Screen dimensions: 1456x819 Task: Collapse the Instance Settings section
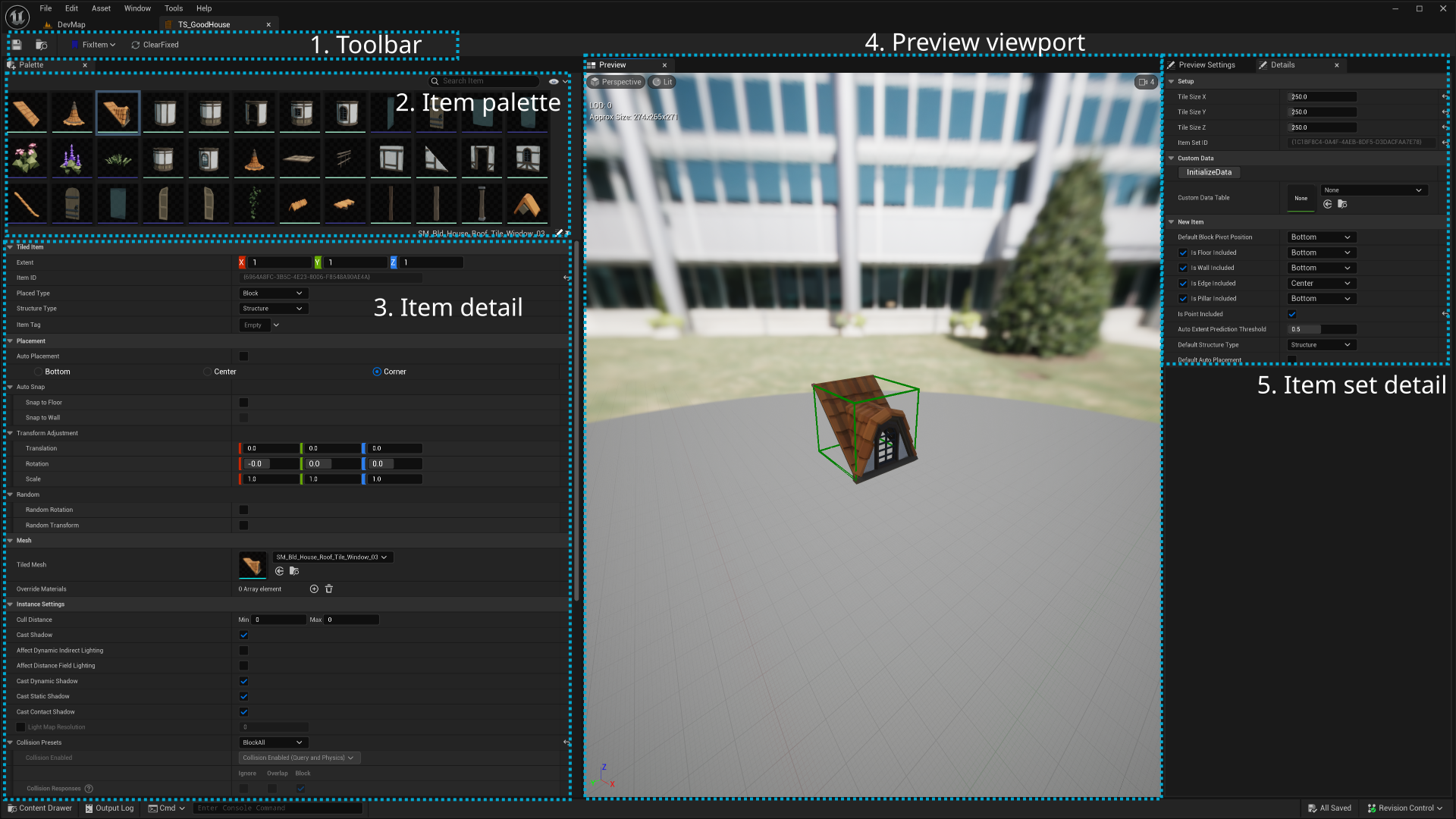click(10, 604)
